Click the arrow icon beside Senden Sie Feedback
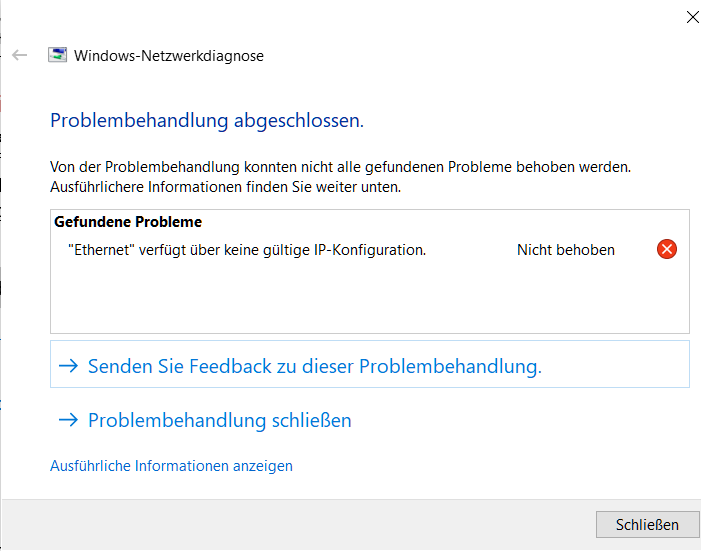 (68, 366)
